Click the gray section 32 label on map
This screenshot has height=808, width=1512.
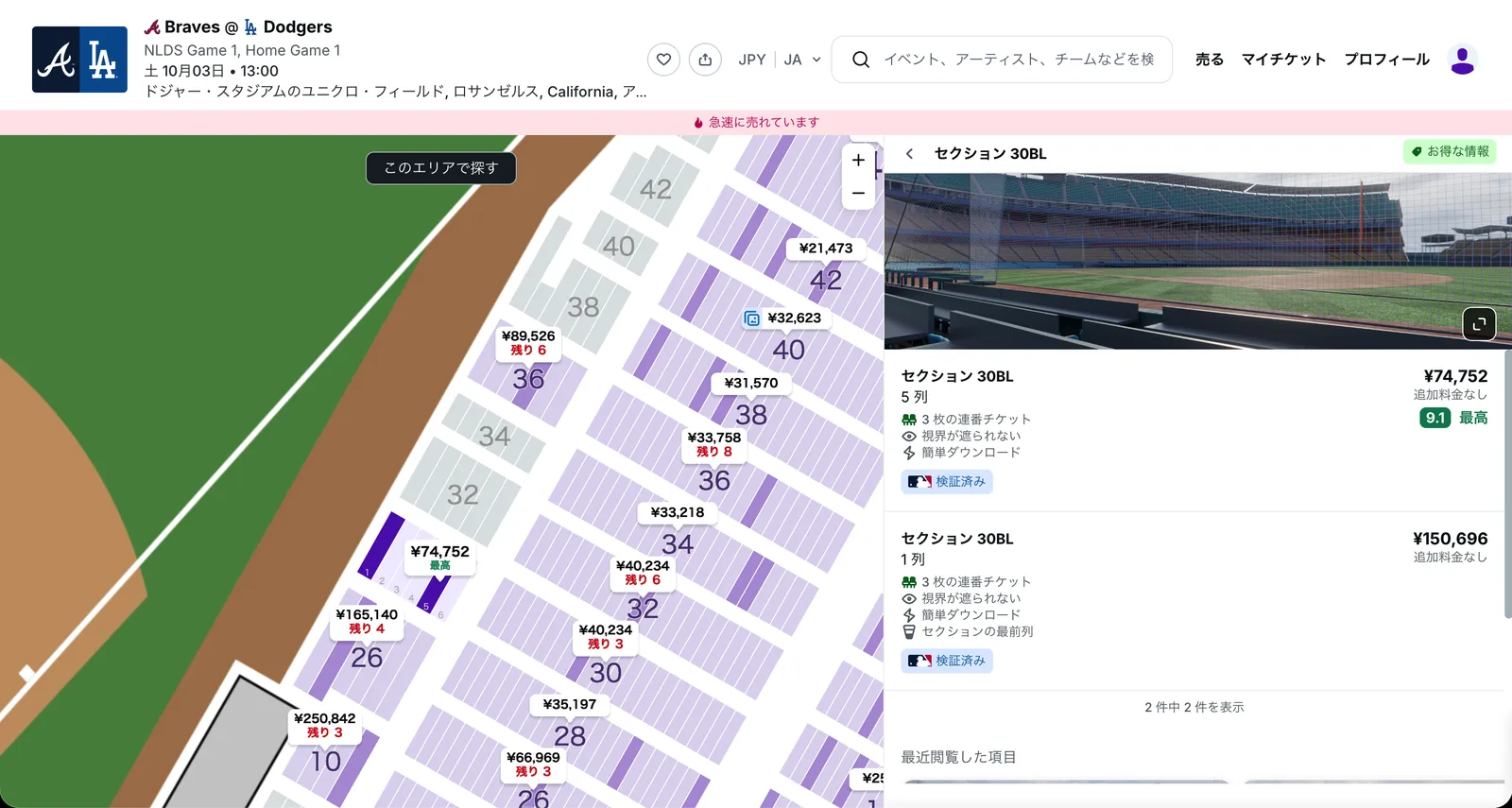pyautogui.click(x=463, y=494)
